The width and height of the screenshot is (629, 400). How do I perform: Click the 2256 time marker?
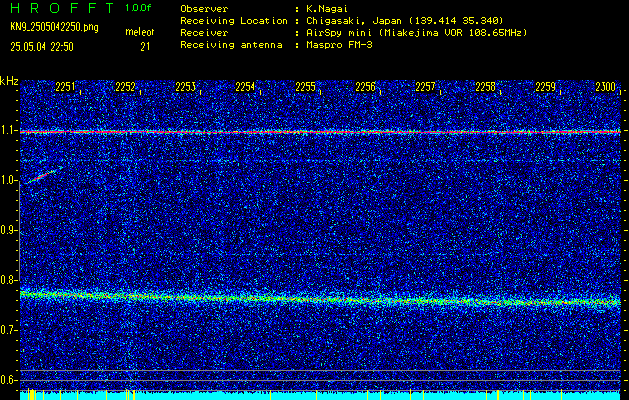[x=365, y=87]
